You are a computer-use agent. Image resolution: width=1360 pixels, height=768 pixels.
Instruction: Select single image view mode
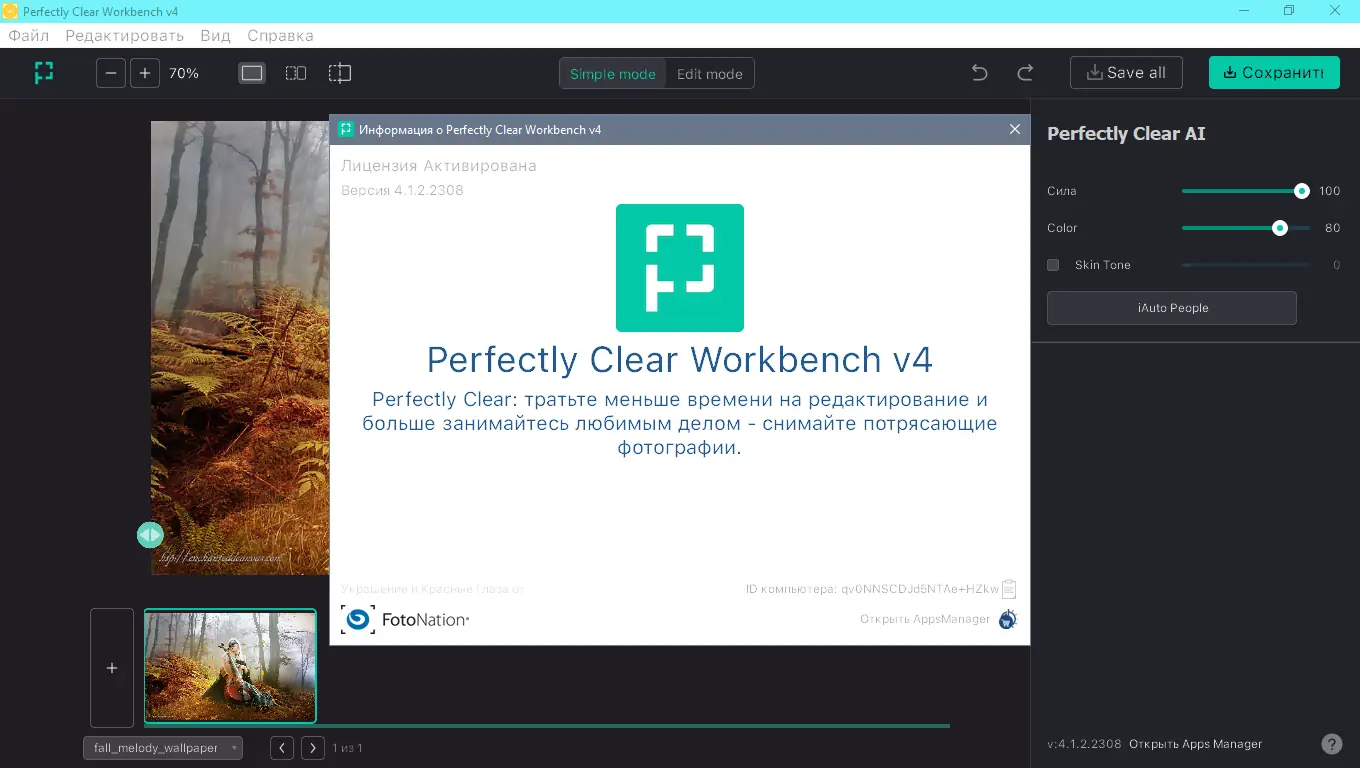tap(252, 73)
